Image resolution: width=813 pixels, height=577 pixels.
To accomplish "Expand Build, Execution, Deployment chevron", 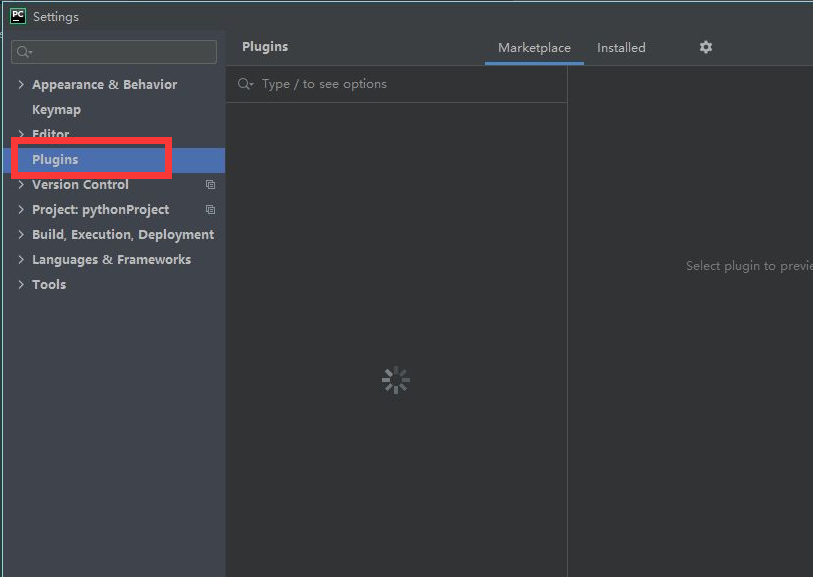I will point(21,234).
